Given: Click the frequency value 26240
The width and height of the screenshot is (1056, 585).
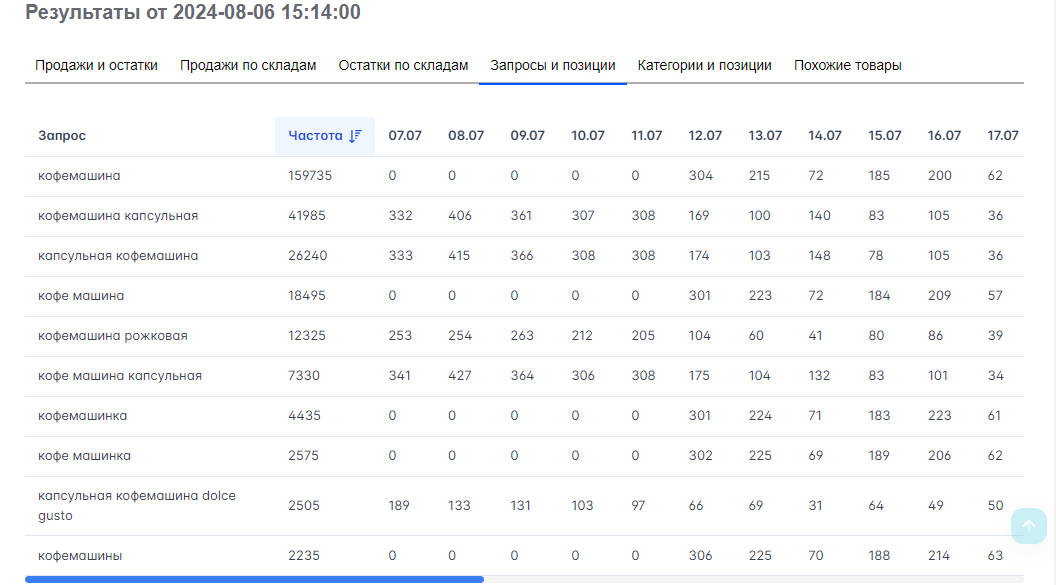Looking at the screenshot, I should [307, 256].
